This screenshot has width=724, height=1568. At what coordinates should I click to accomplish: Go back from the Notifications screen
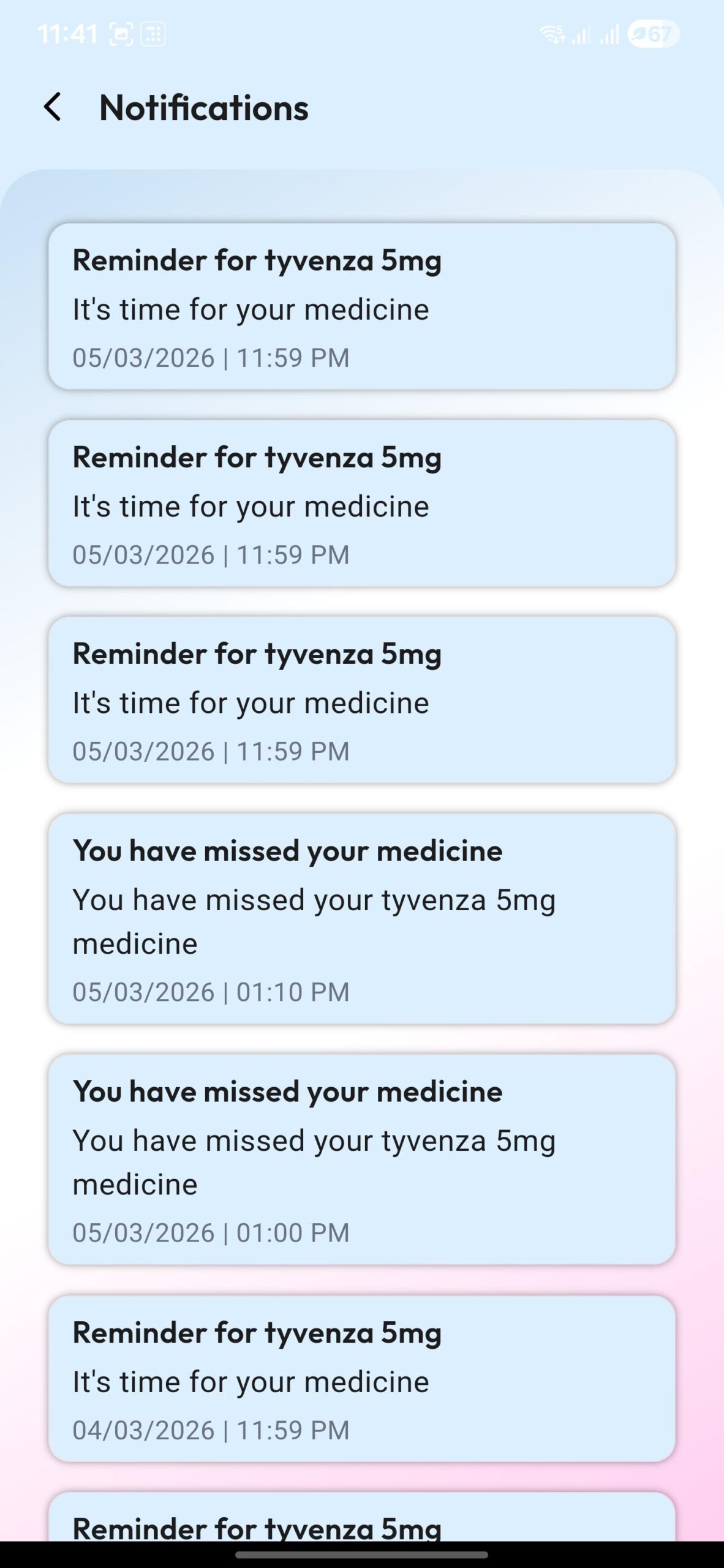(53, 107)
